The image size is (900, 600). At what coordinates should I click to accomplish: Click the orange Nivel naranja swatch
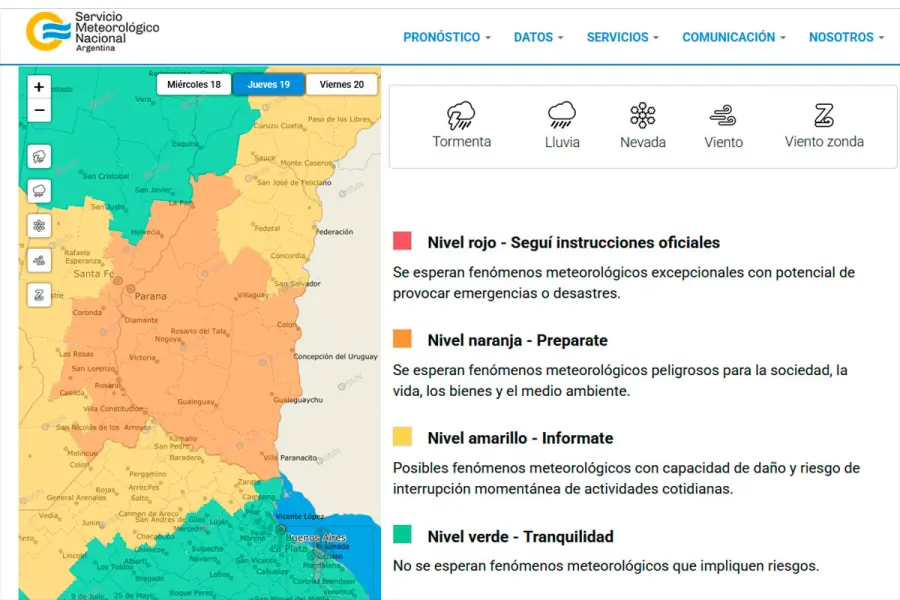point(402,339)
